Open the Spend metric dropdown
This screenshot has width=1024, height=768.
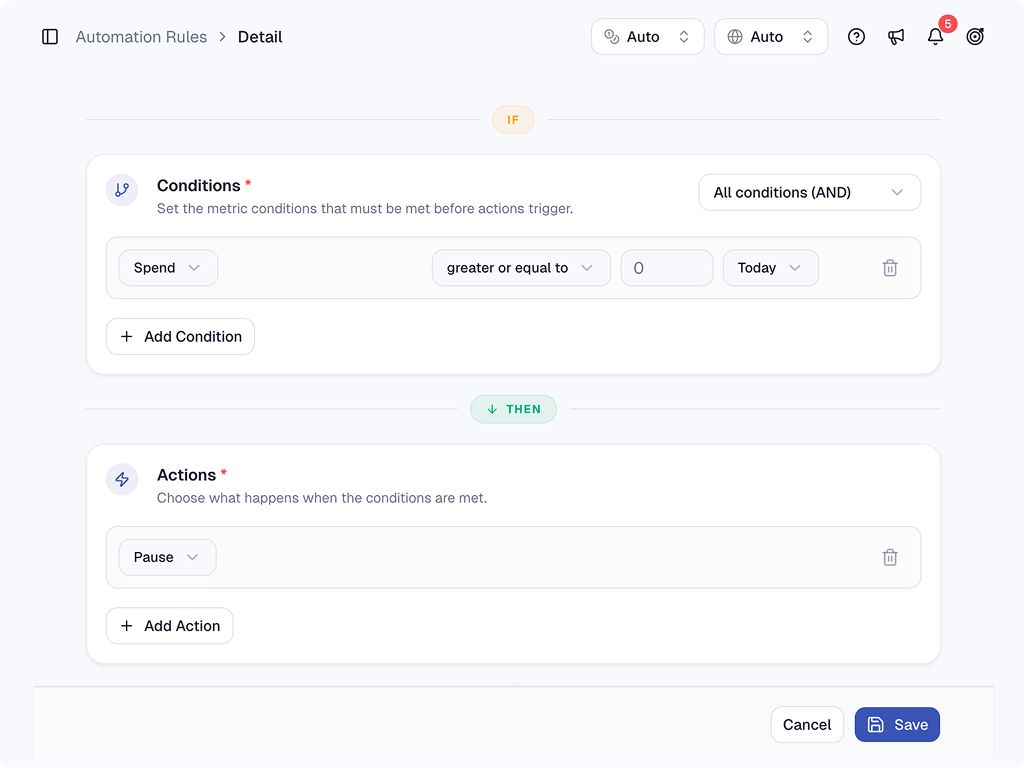click(168, 268)
